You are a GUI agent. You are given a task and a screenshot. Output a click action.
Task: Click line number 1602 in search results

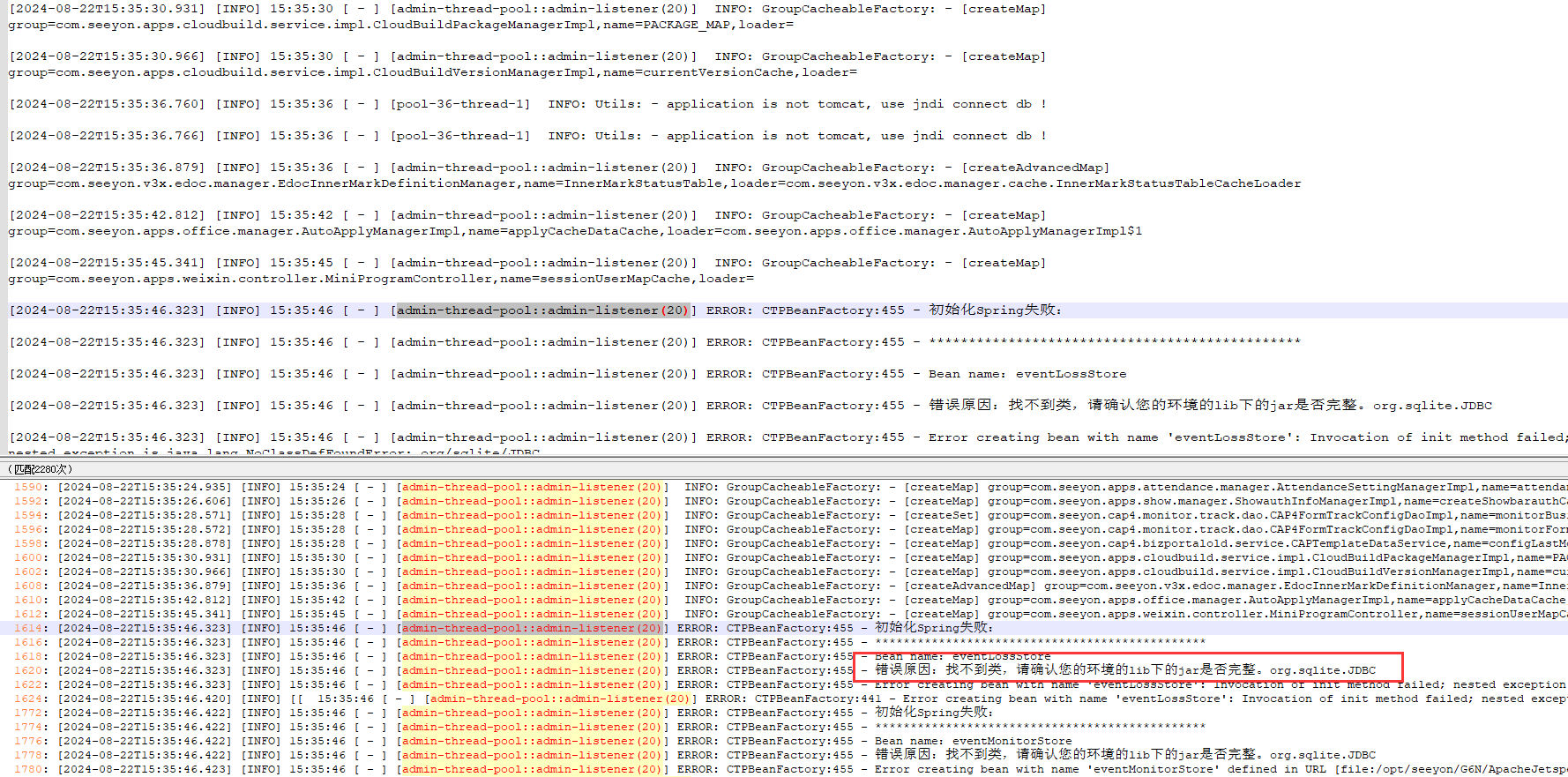pos(29,572)
